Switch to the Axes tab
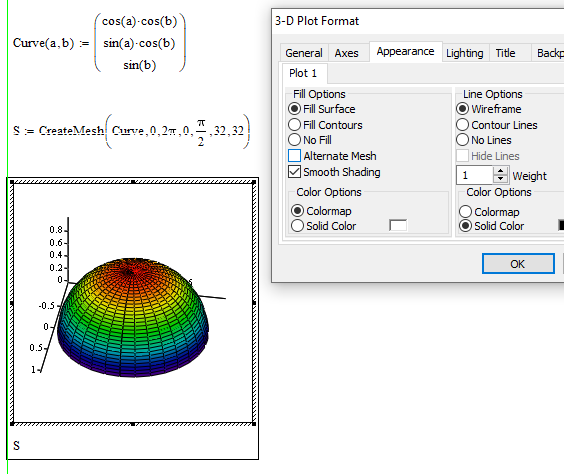 pos(346,53)
